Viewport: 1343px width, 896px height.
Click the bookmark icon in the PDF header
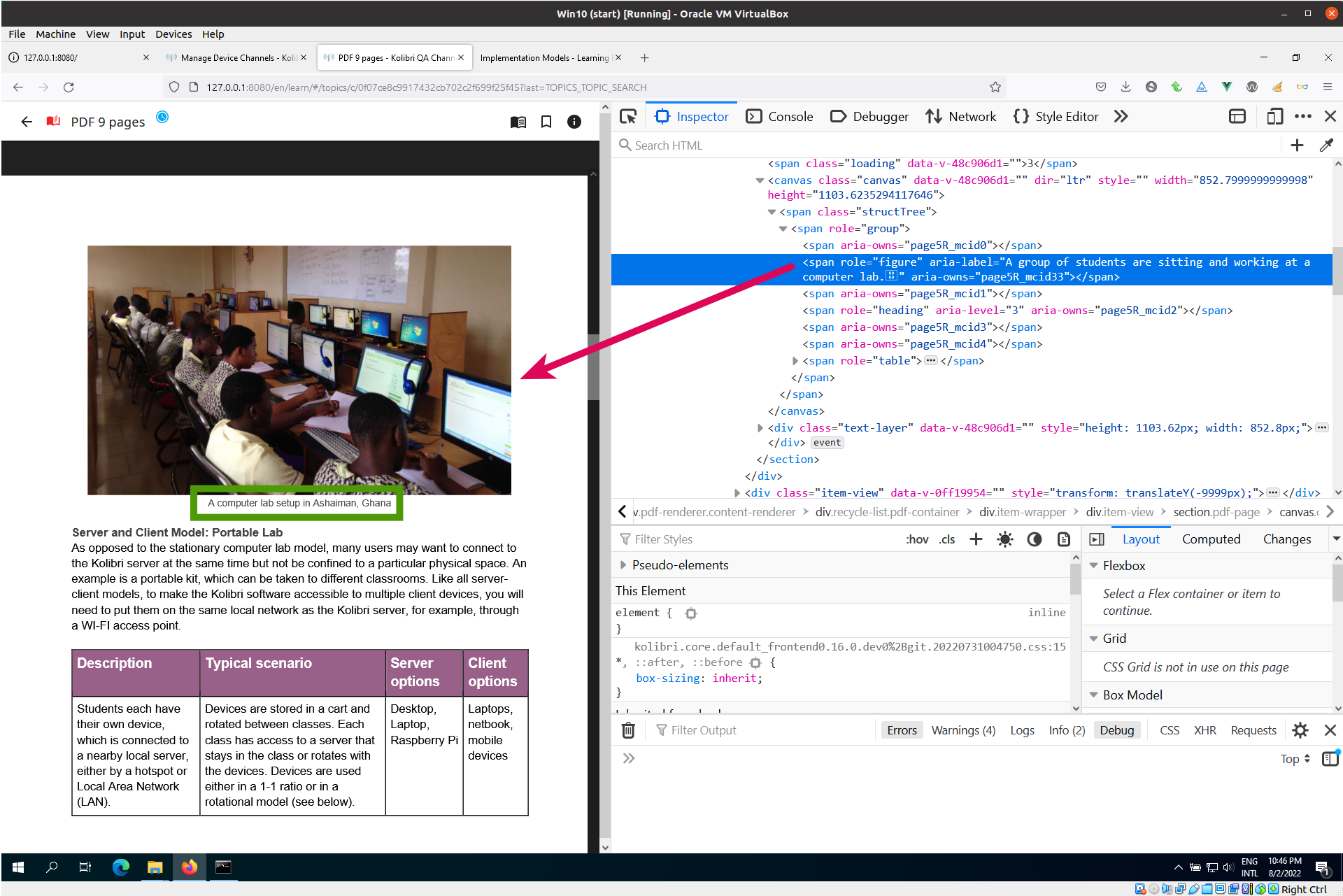point(546,122)
